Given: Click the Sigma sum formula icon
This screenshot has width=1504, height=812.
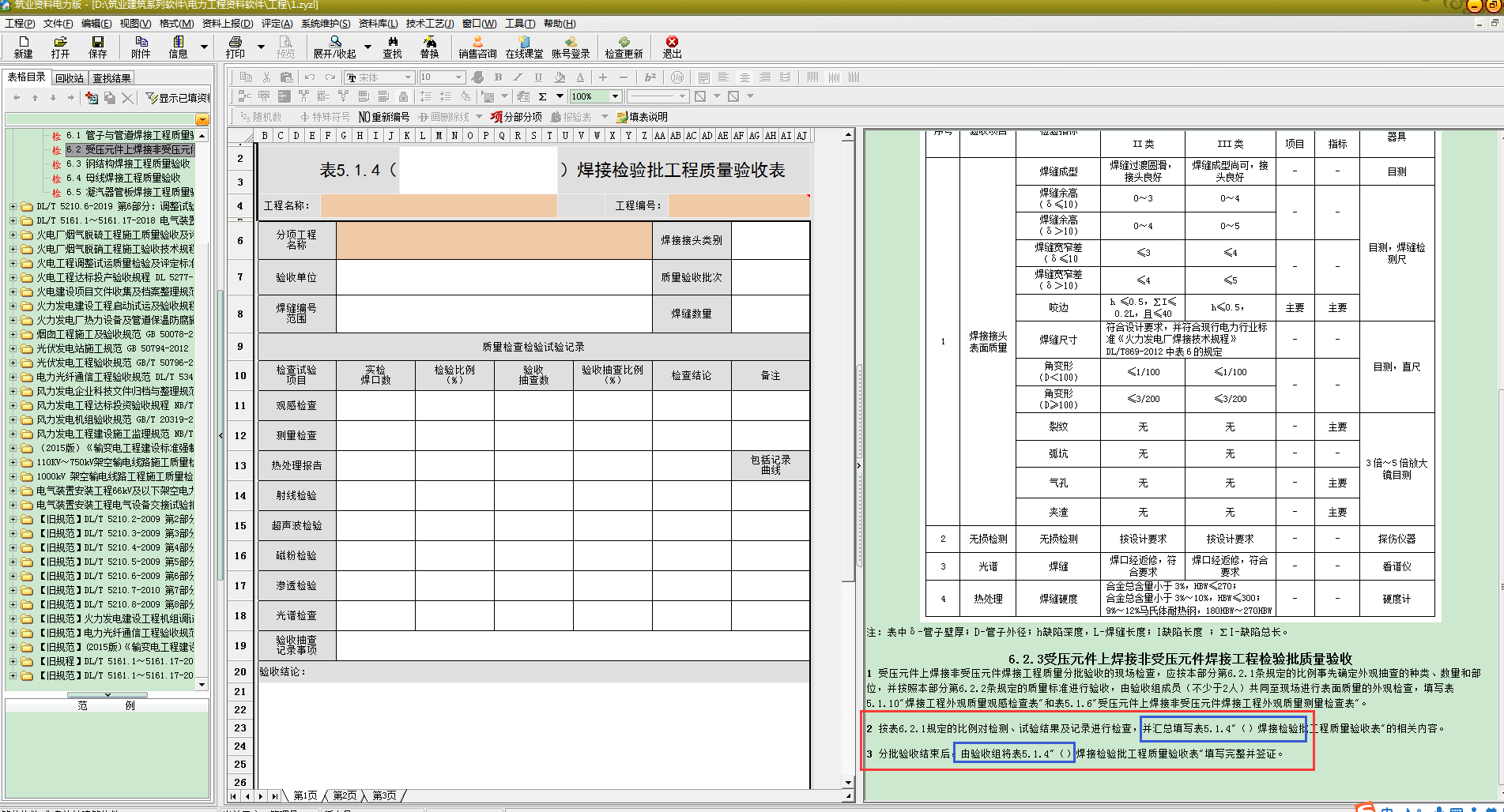Looking at the screenshot, I should pyautogui.click(x=542, y=96).
